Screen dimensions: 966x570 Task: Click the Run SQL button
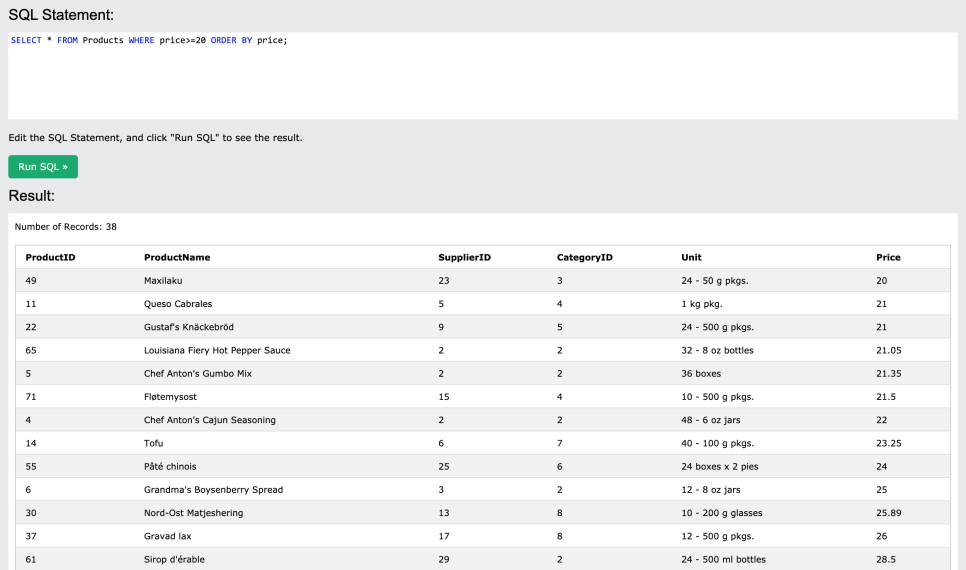click(43, 166)
